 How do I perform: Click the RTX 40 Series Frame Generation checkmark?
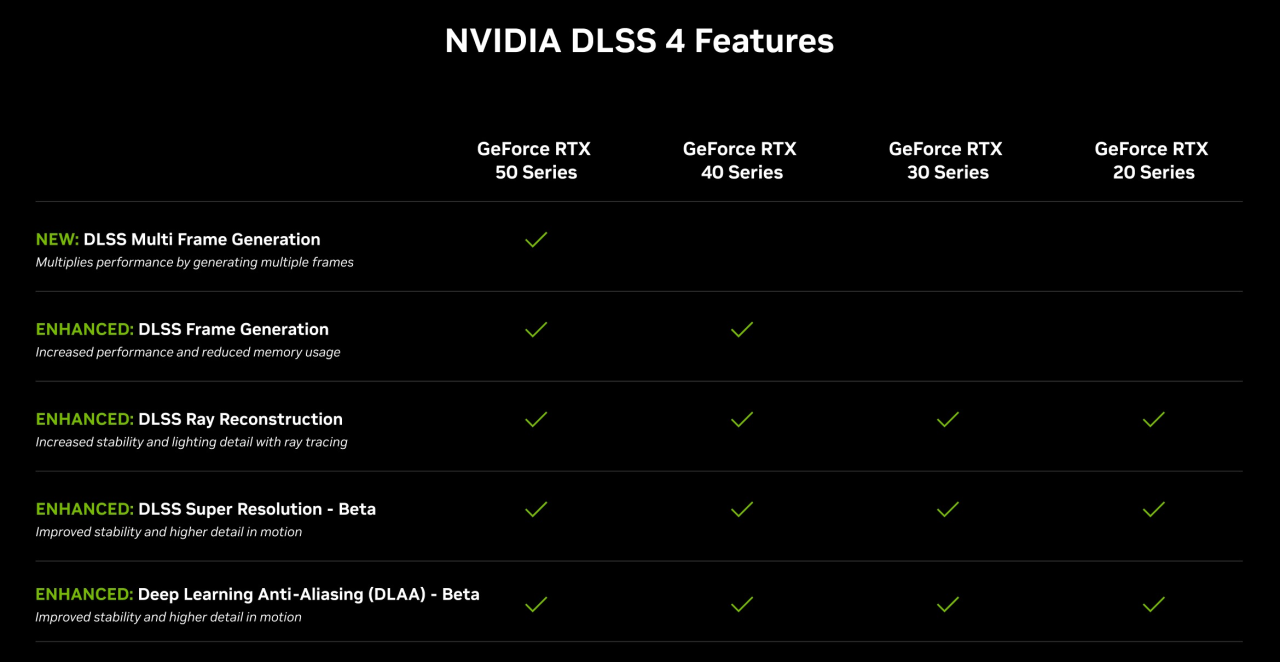(x=742, y=330)
